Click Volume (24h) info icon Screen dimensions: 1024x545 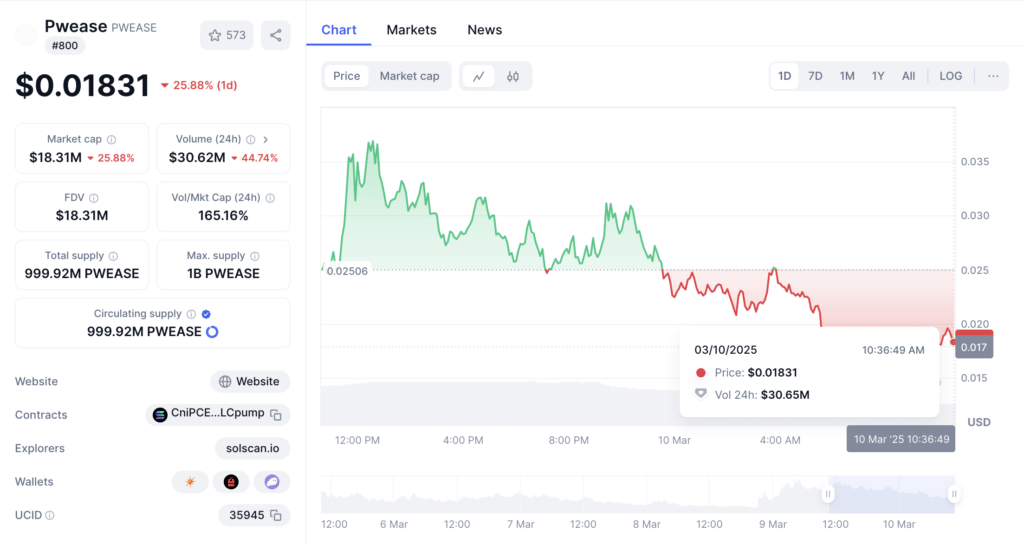(x=251, y=139)
